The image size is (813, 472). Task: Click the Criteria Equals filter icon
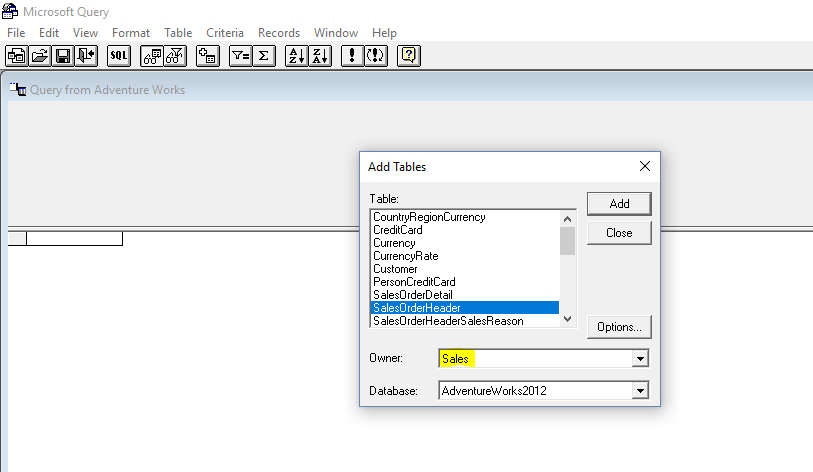tap(241, 56)
